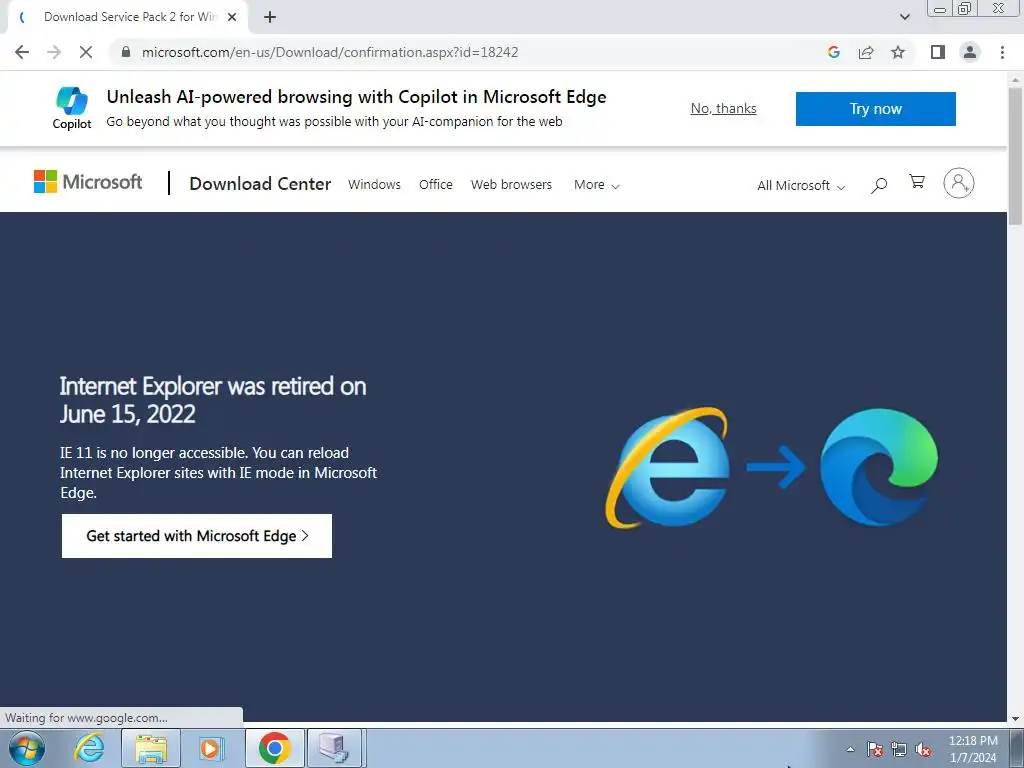Viewport: 1024px width, 768px height.
Task: Open Windows Media Player from taskbar
Action: pyautogui.click(x=210, y=748)
